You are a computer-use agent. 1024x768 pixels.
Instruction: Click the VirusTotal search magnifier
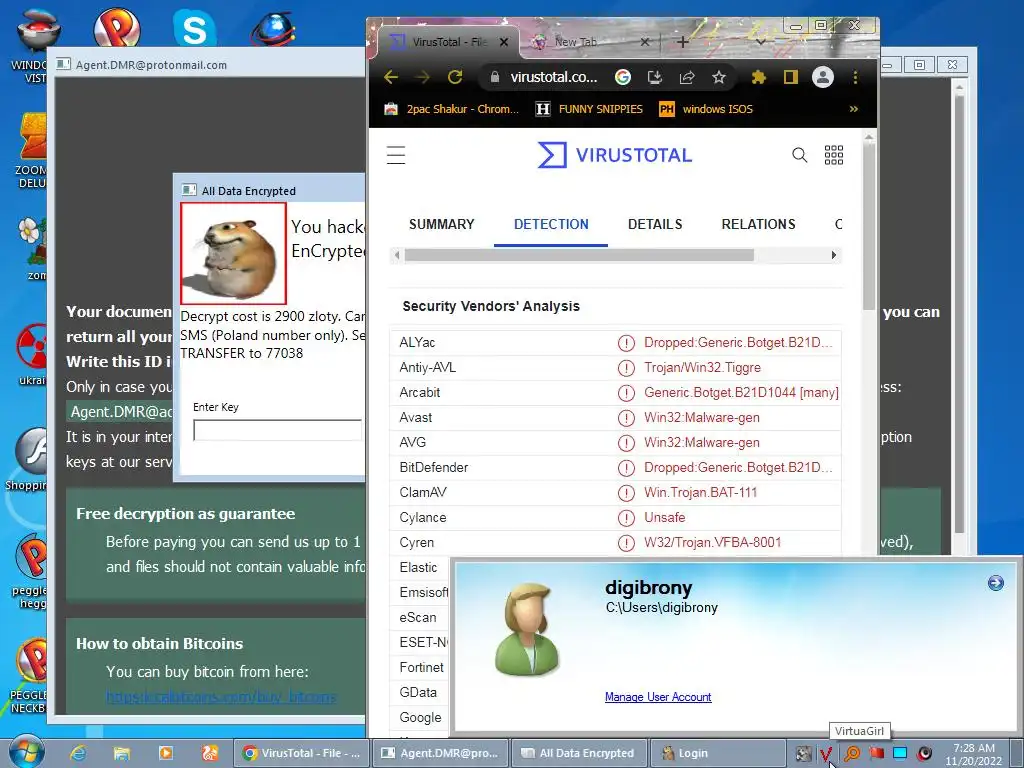(x=799, y=155)
